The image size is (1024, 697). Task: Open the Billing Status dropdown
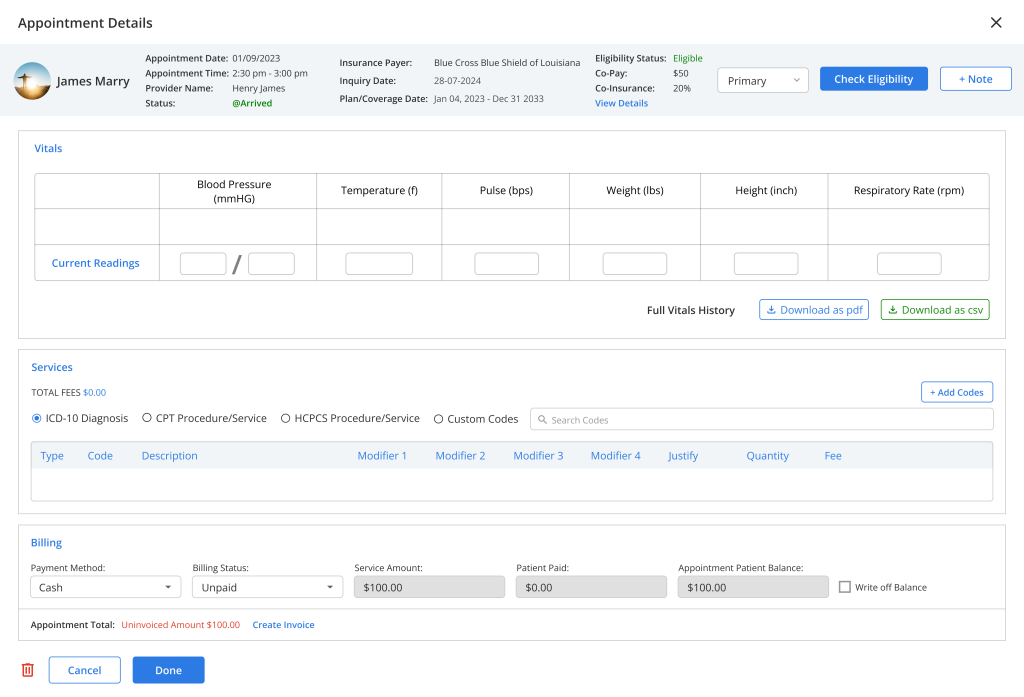pyautogui.click(x=267, y=587)
